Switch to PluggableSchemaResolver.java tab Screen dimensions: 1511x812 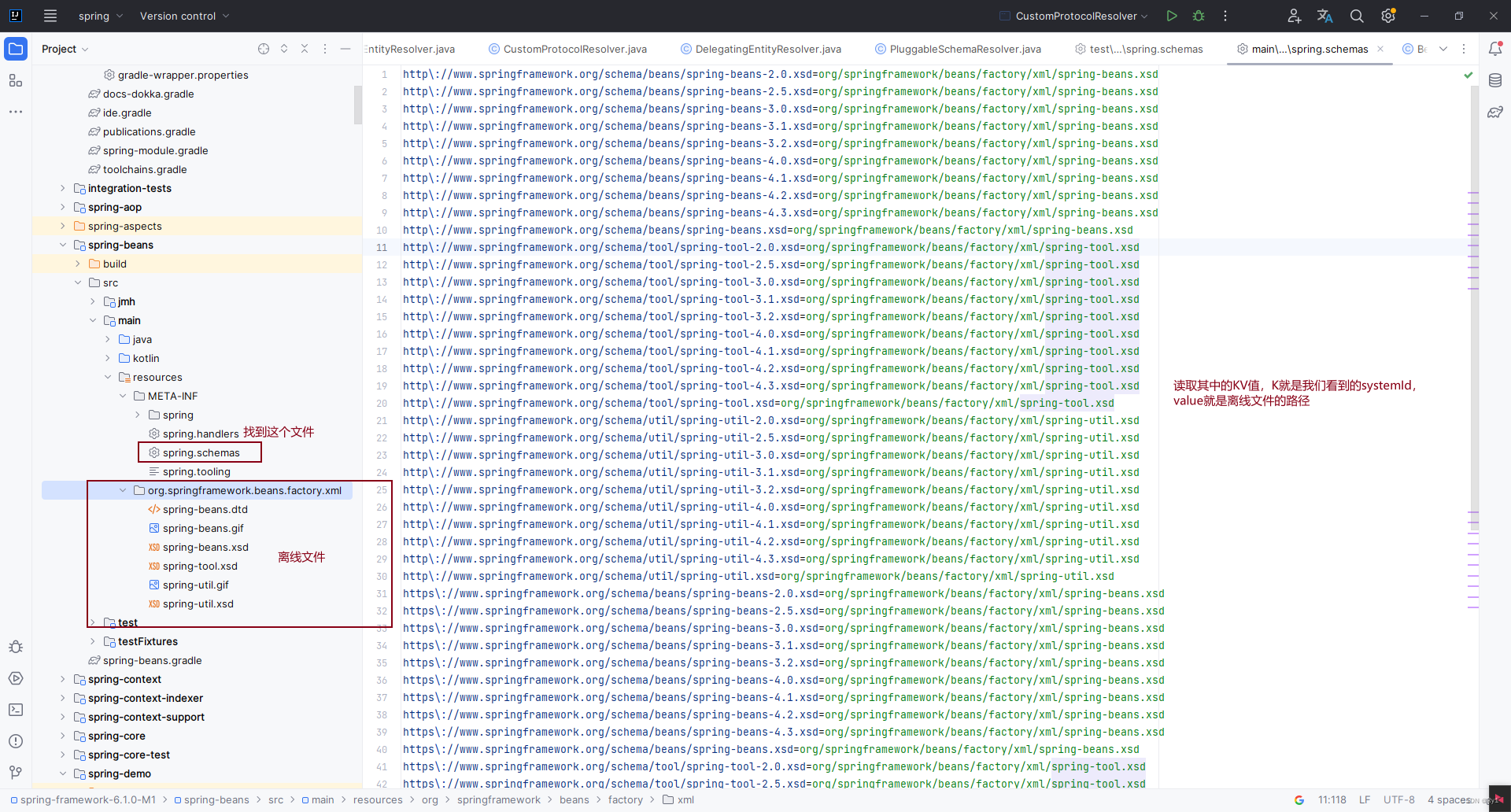pos(959,49)
